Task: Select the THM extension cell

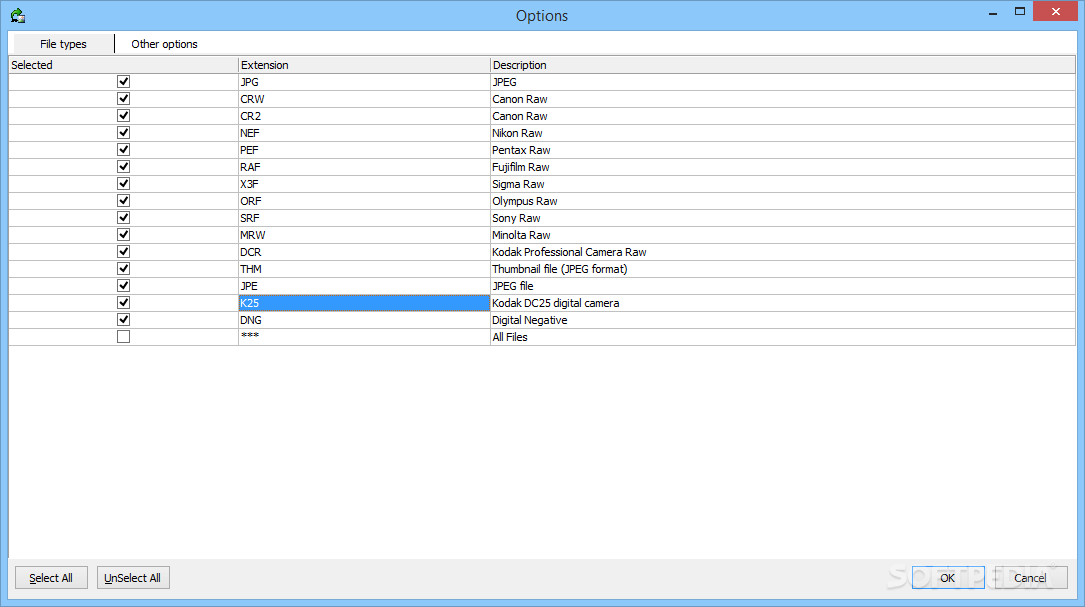Action: pyautogui.click(x=364, y=269)
